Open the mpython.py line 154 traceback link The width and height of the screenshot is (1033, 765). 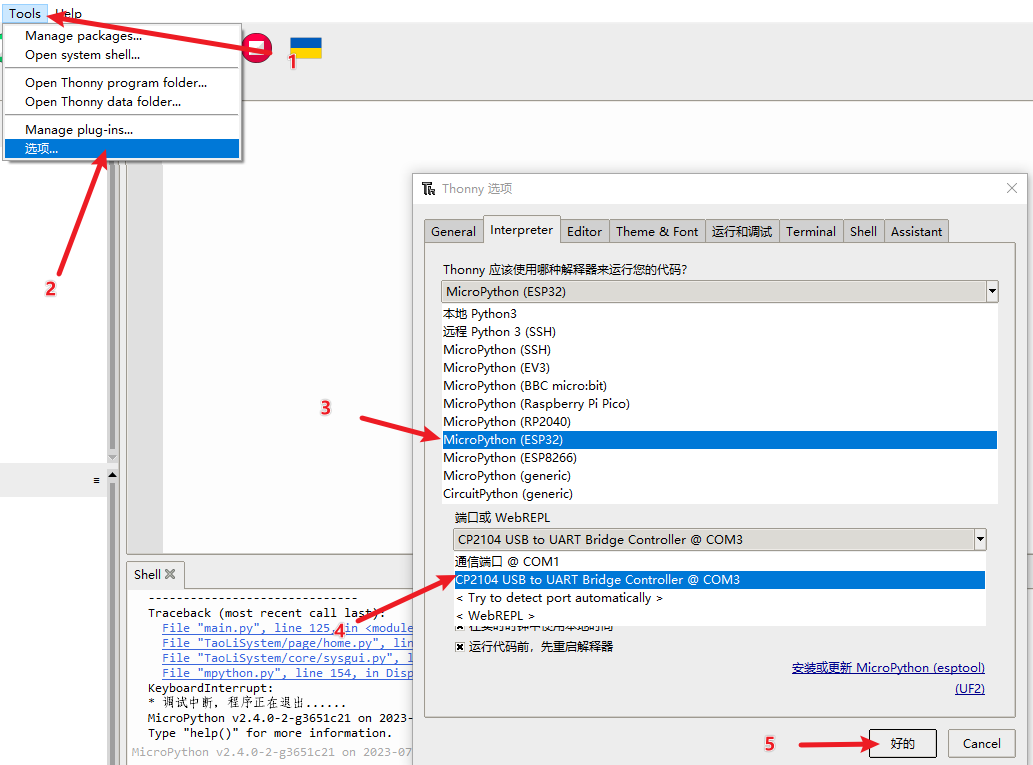(287, 673)
